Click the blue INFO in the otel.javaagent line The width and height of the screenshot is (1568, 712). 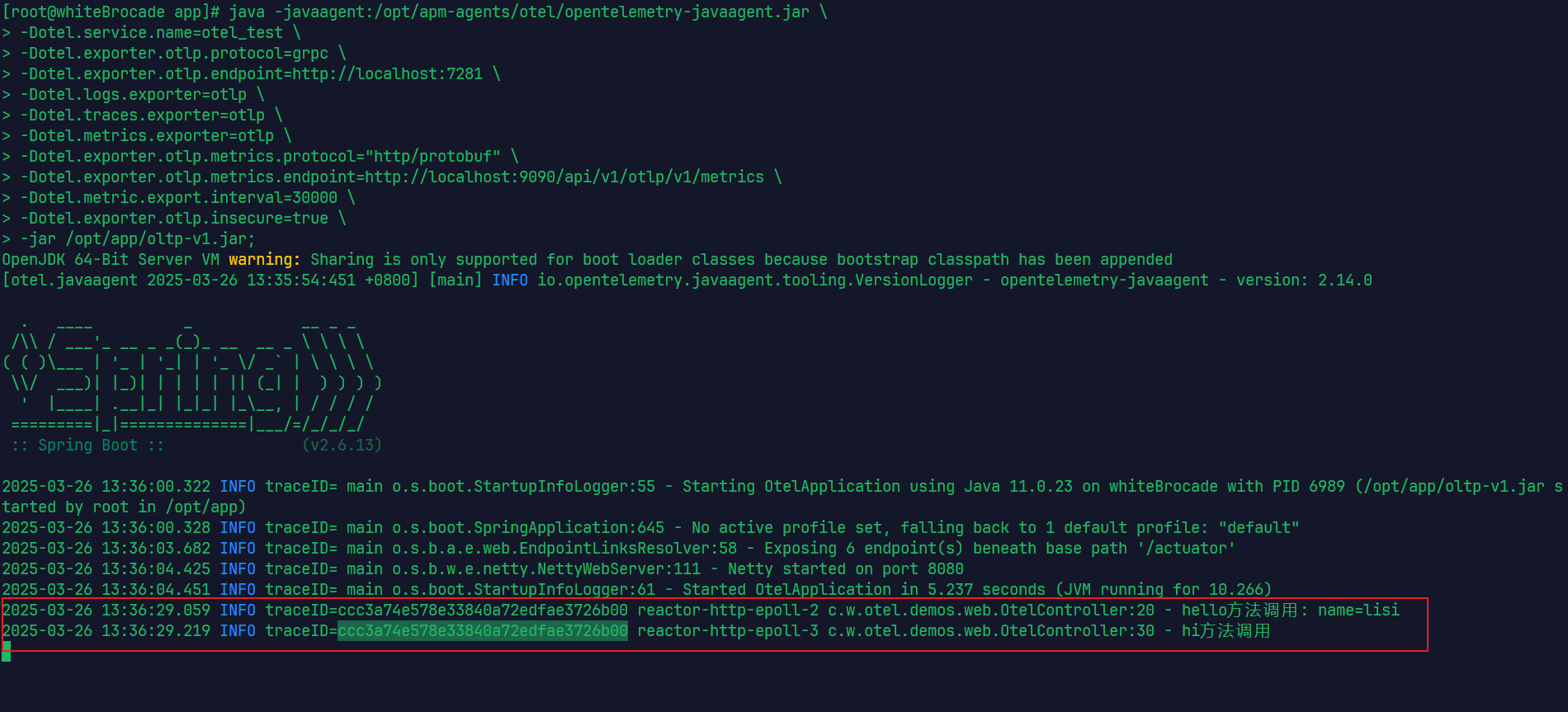pos(510,281)
